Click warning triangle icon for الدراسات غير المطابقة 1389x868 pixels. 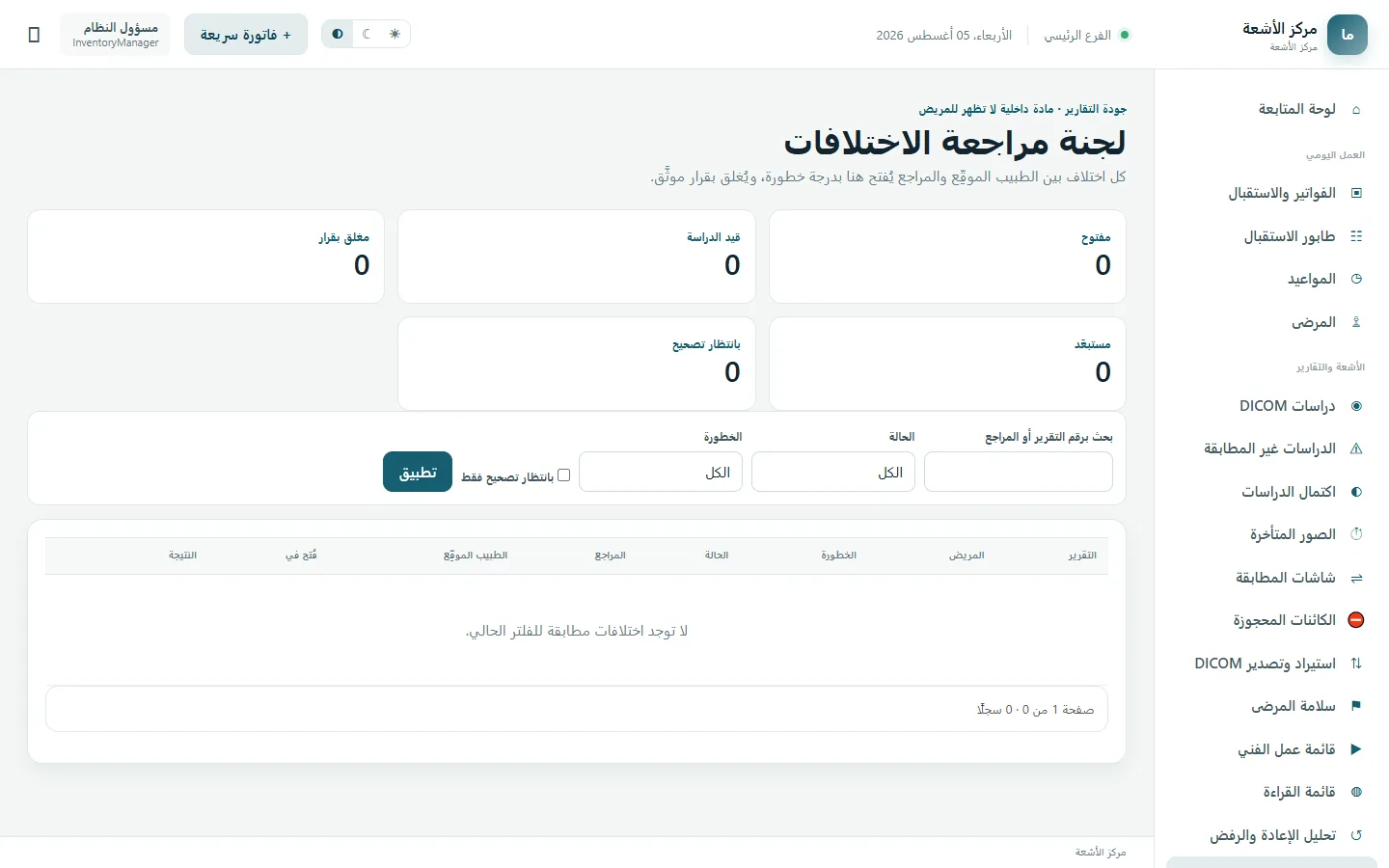1356,448
